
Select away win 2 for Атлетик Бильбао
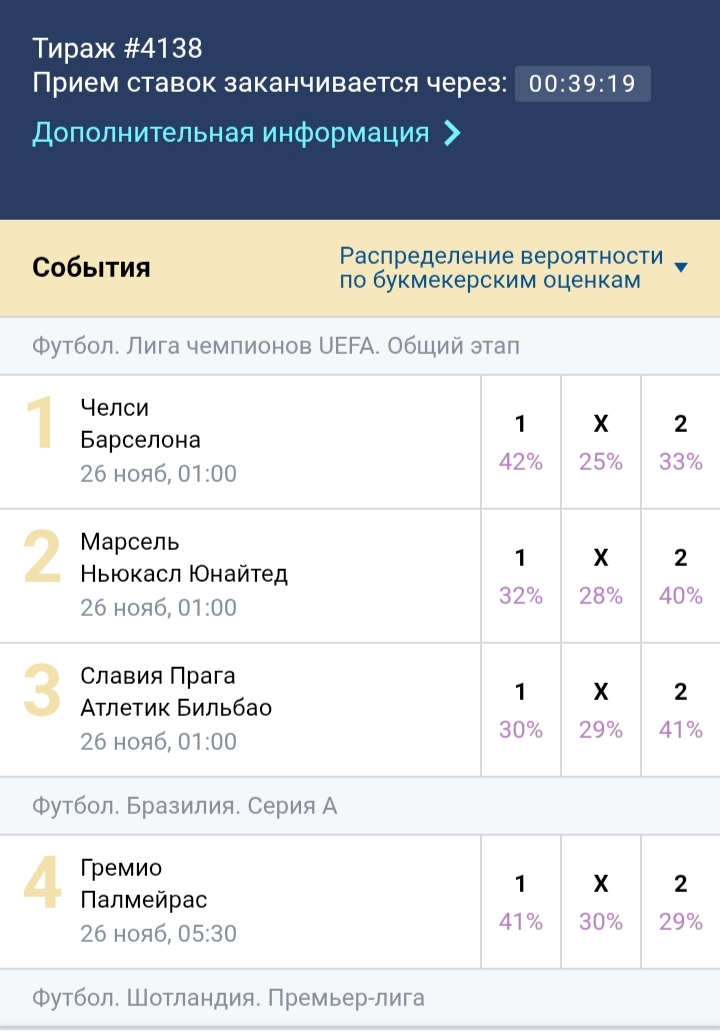[681, 710]
